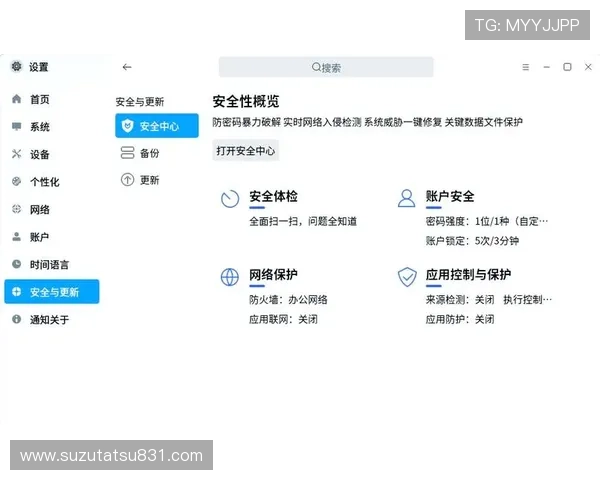The image size is (600, 480).
Task: Click the 安全体检 scan icon
Action: click(230, 199)
